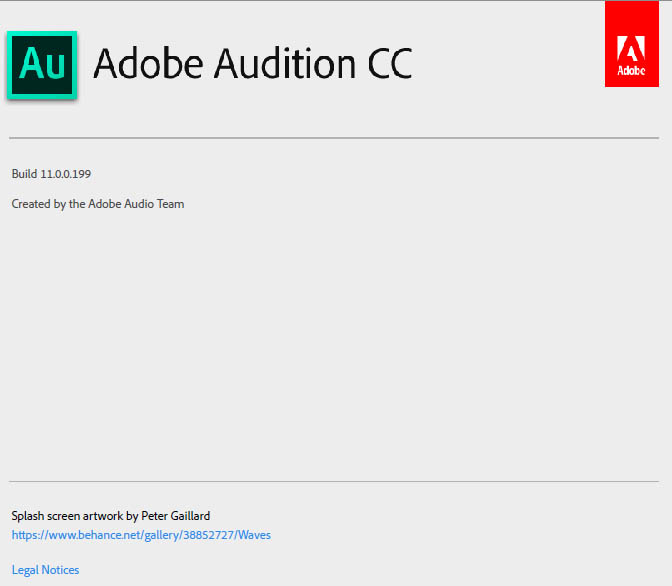Click the 'Adobe Audition CC' title text

(253, 64)
